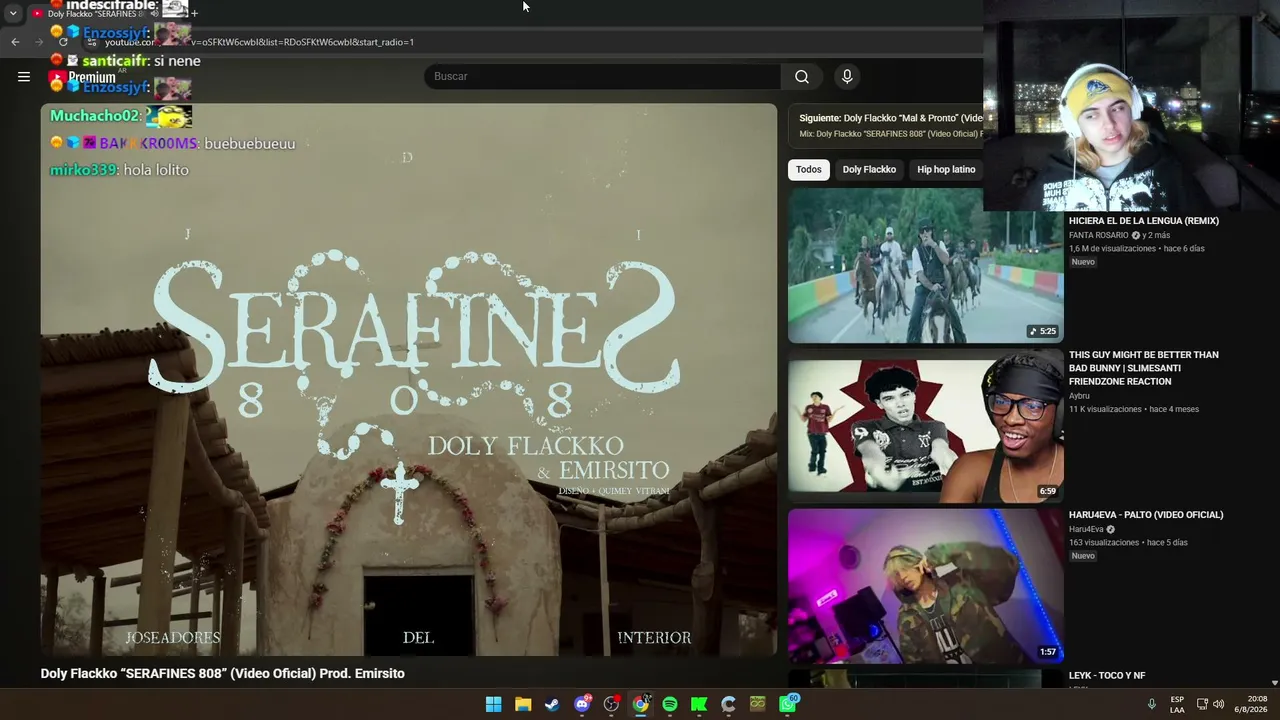Click the magnifier search button

tap(802, 77)
